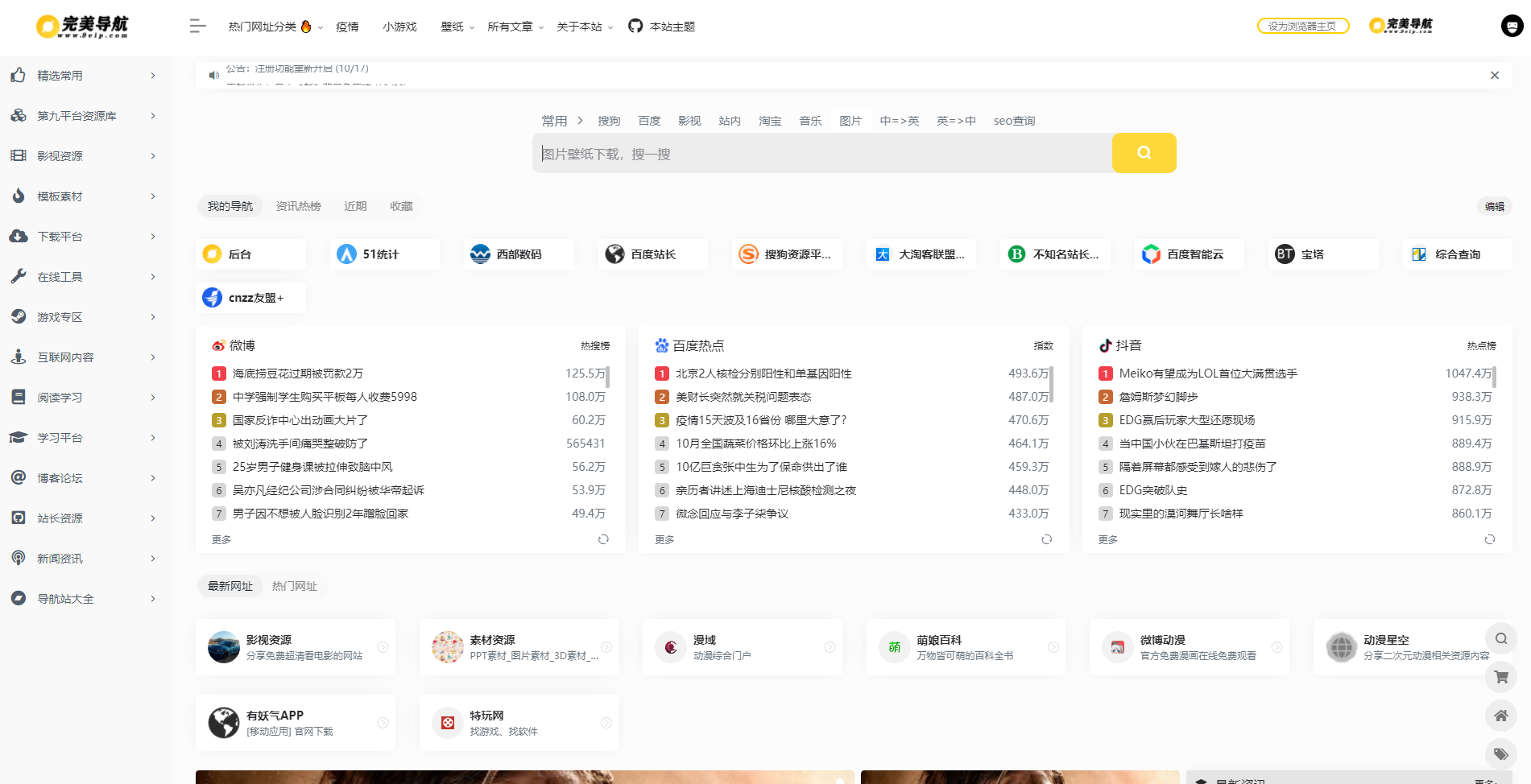Viewport: 1531px width, 784px height.
Task: Click the floating tags icon button
Action: click(1501, 754)
